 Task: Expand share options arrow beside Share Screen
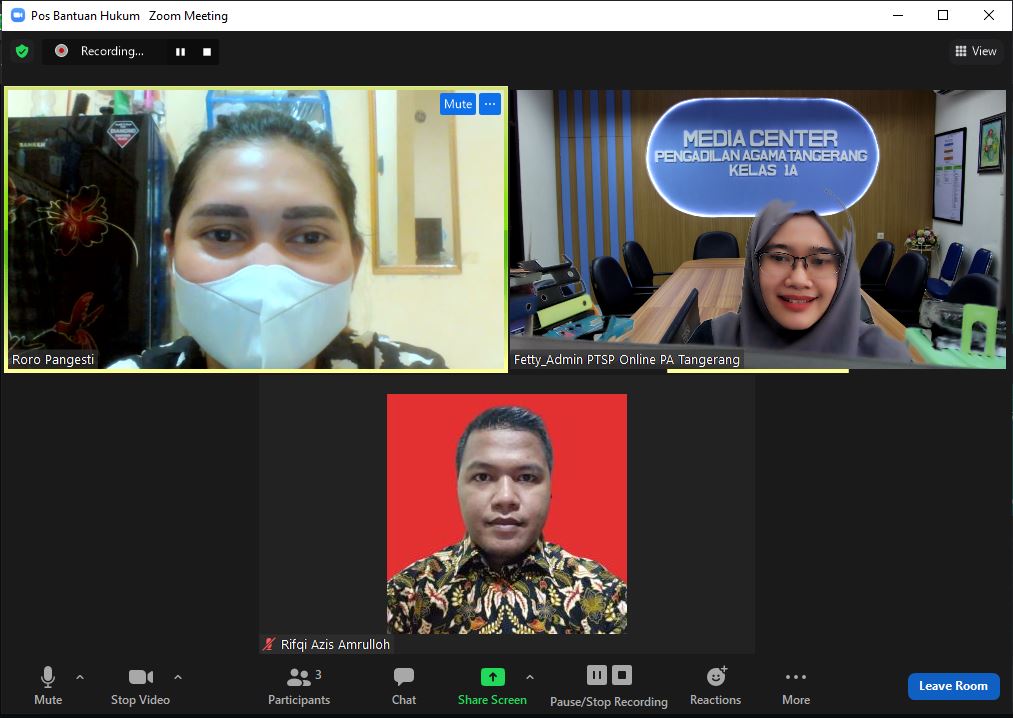click(530, 677)
